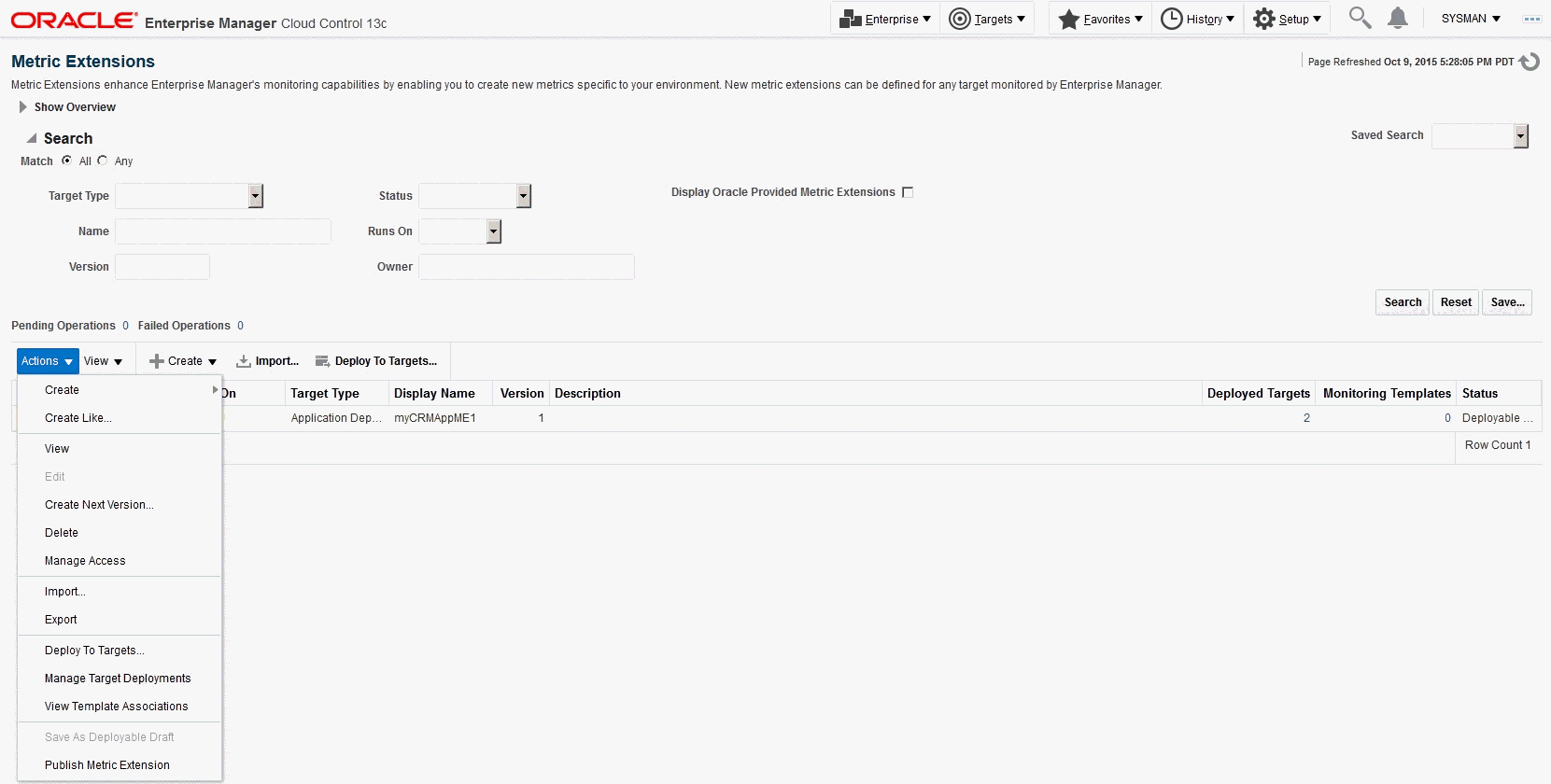
Task: Click the Favorites star icon
Action: click(x=1069, y=19)
